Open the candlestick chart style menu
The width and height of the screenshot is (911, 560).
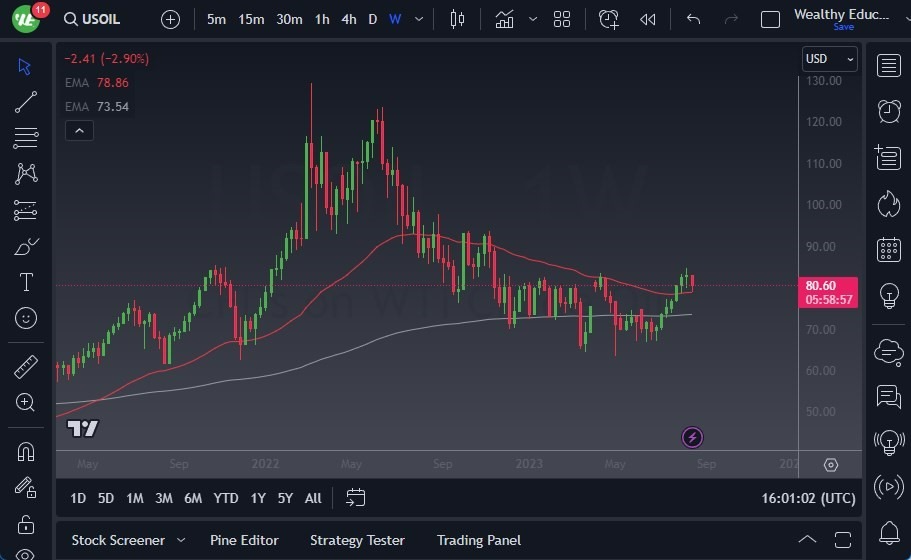[x=457, y=19]
